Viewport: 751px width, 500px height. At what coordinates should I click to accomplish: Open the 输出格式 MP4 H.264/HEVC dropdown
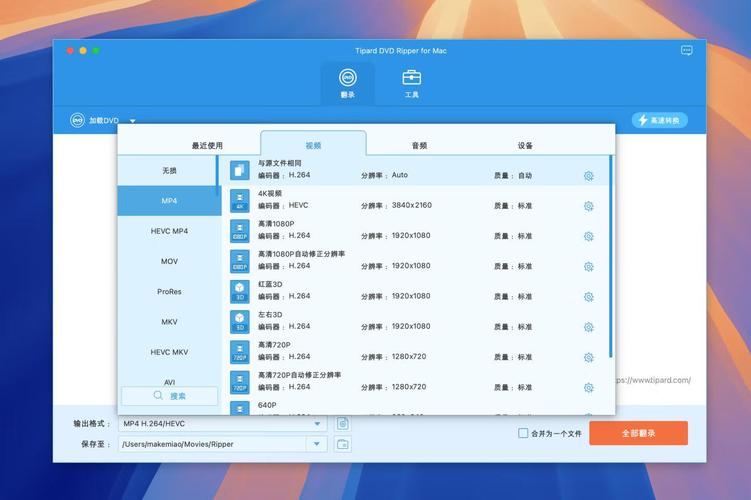[x=223, y=423]
